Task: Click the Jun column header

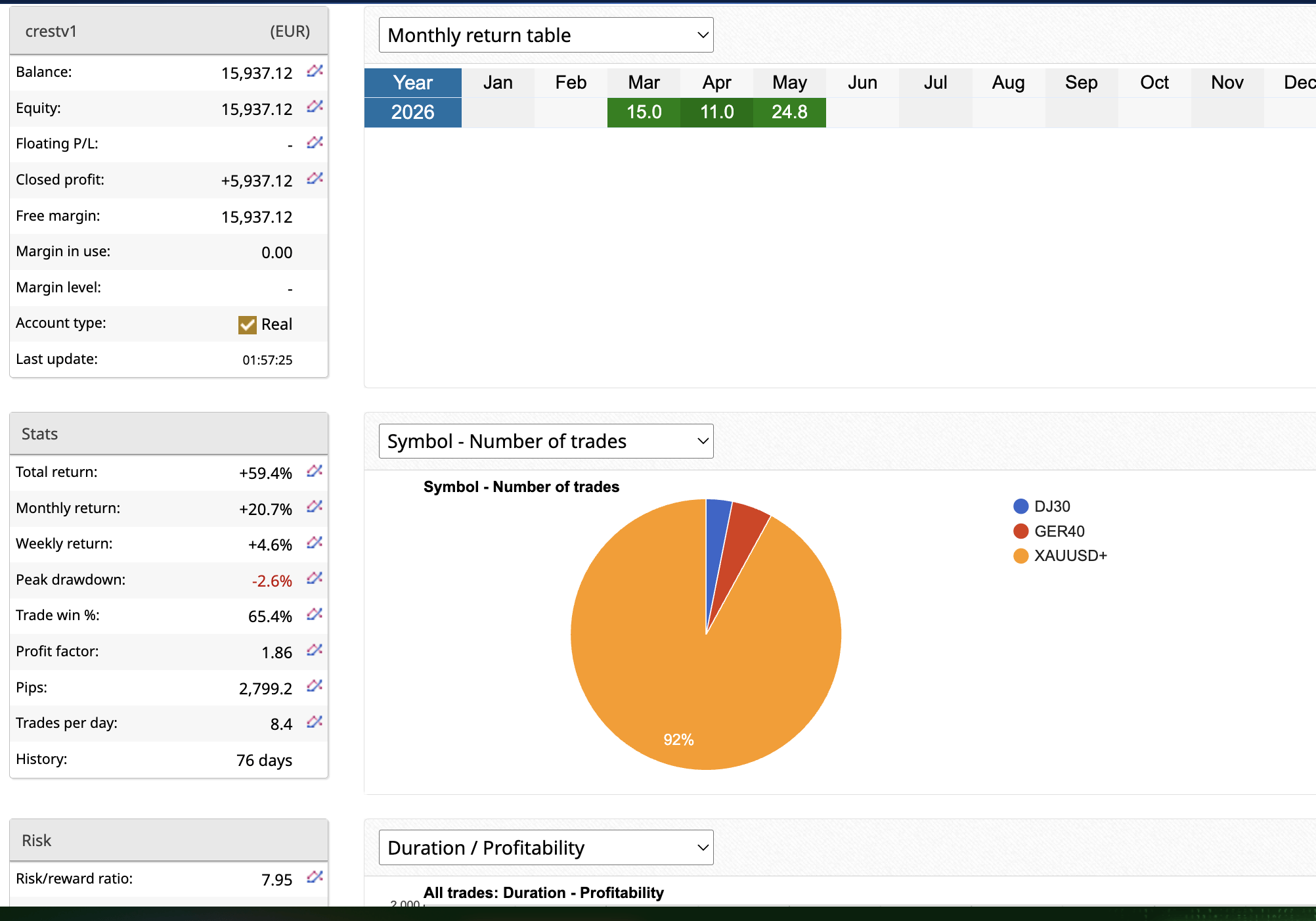Action: pos(863,83)
